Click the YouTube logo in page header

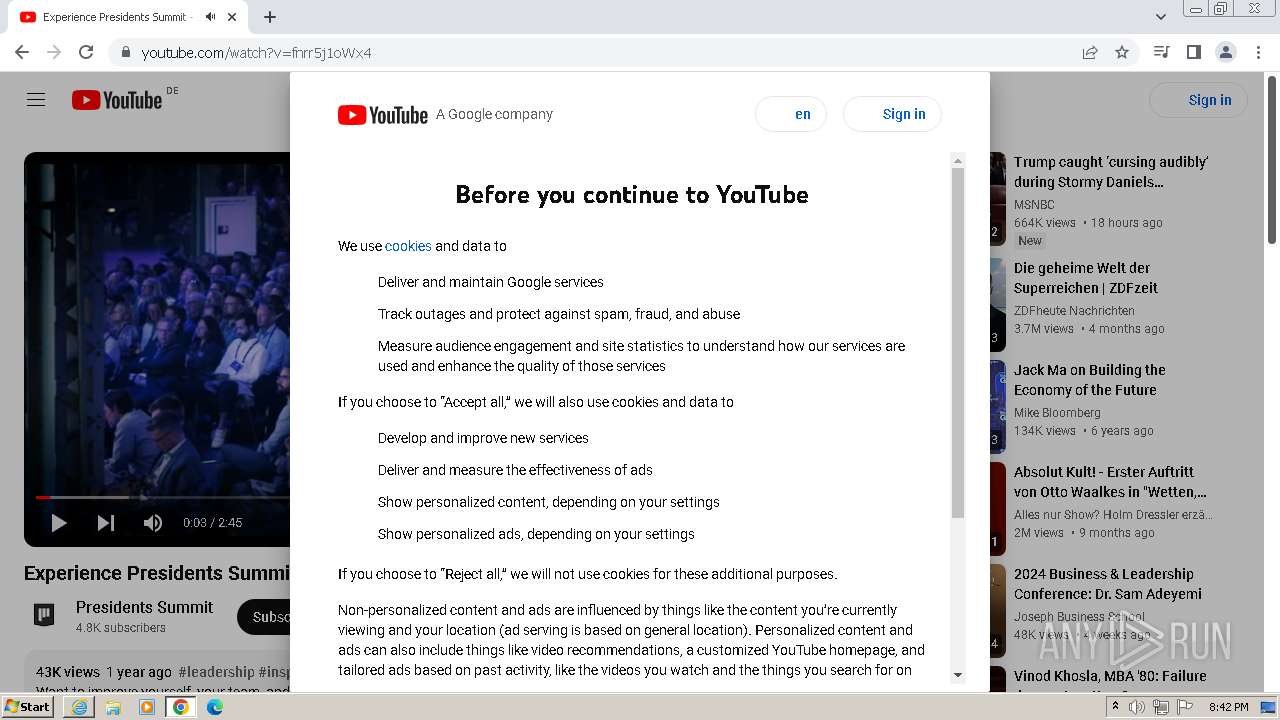click(116, 100)
